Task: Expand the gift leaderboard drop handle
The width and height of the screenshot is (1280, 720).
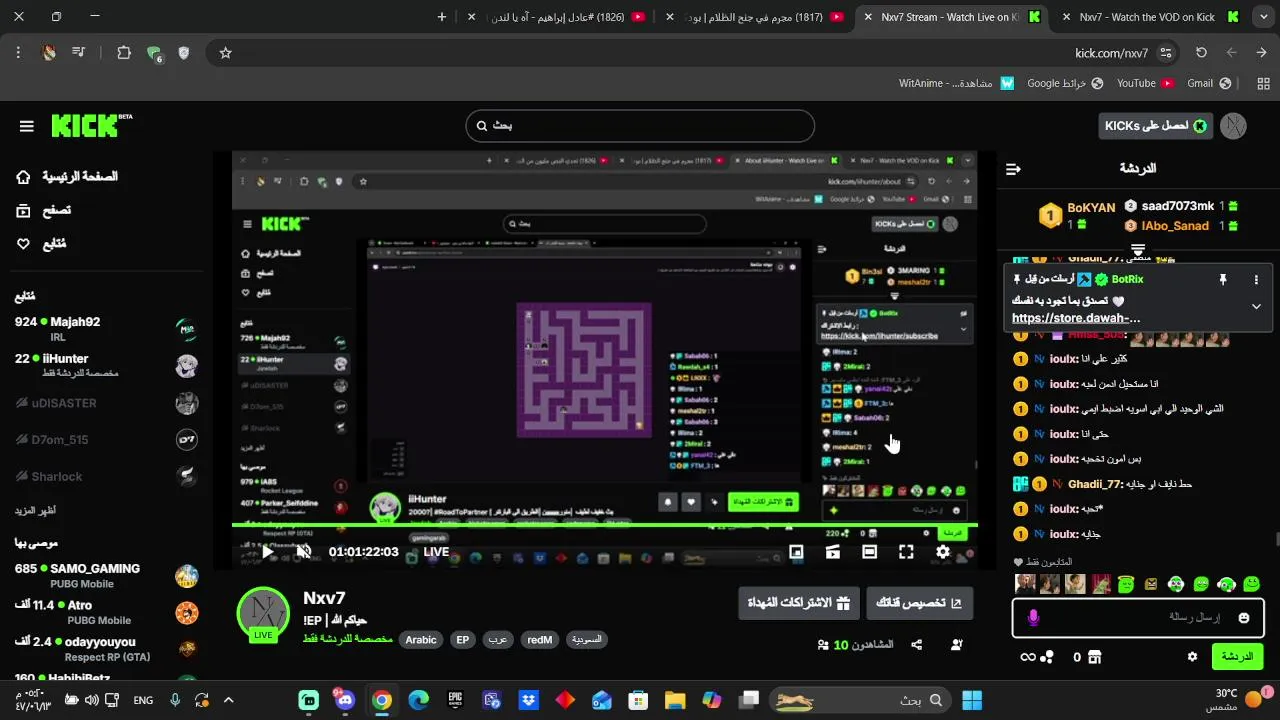Action: click(x=1138, y=250)
